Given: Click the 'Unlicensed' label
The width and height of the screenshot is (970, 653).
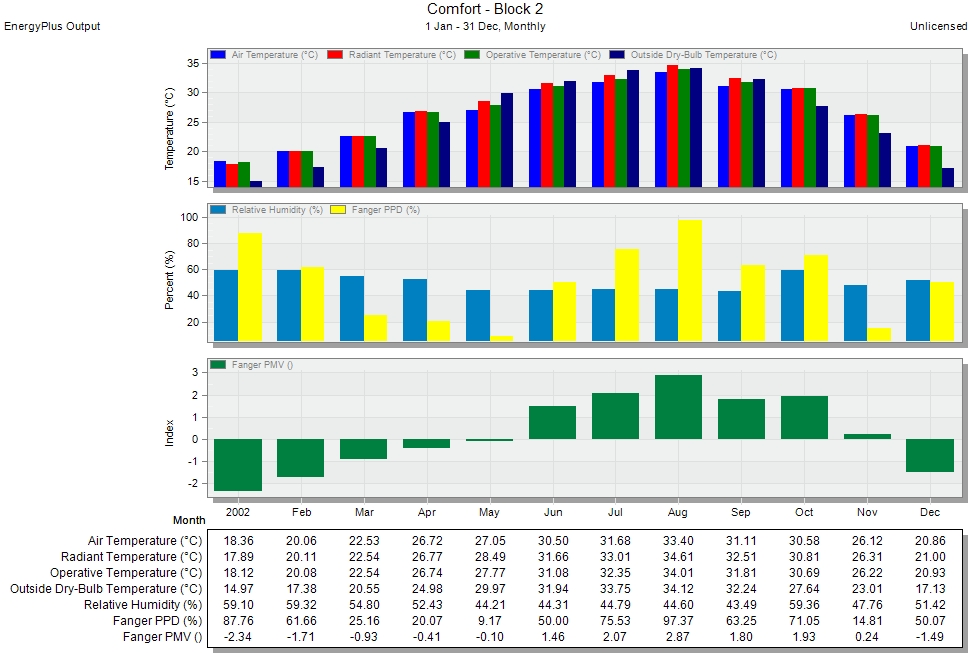Looking at the screenshot, I should 938,27.
